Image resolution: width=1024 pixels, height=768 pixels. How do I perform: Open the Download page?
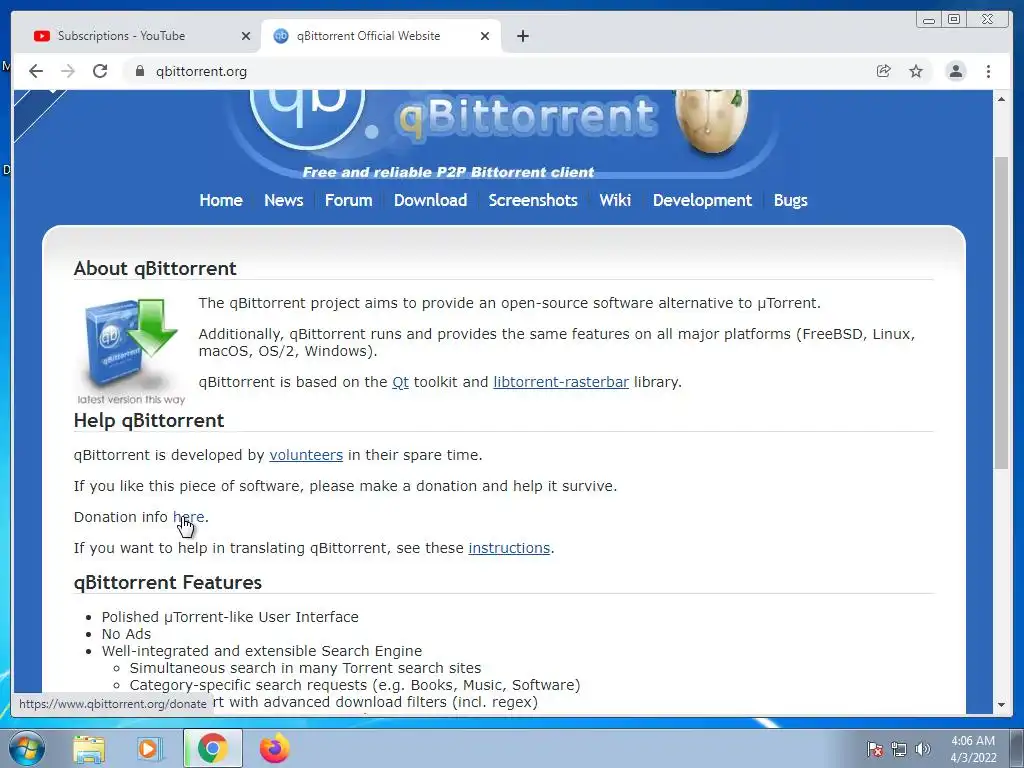430,200
